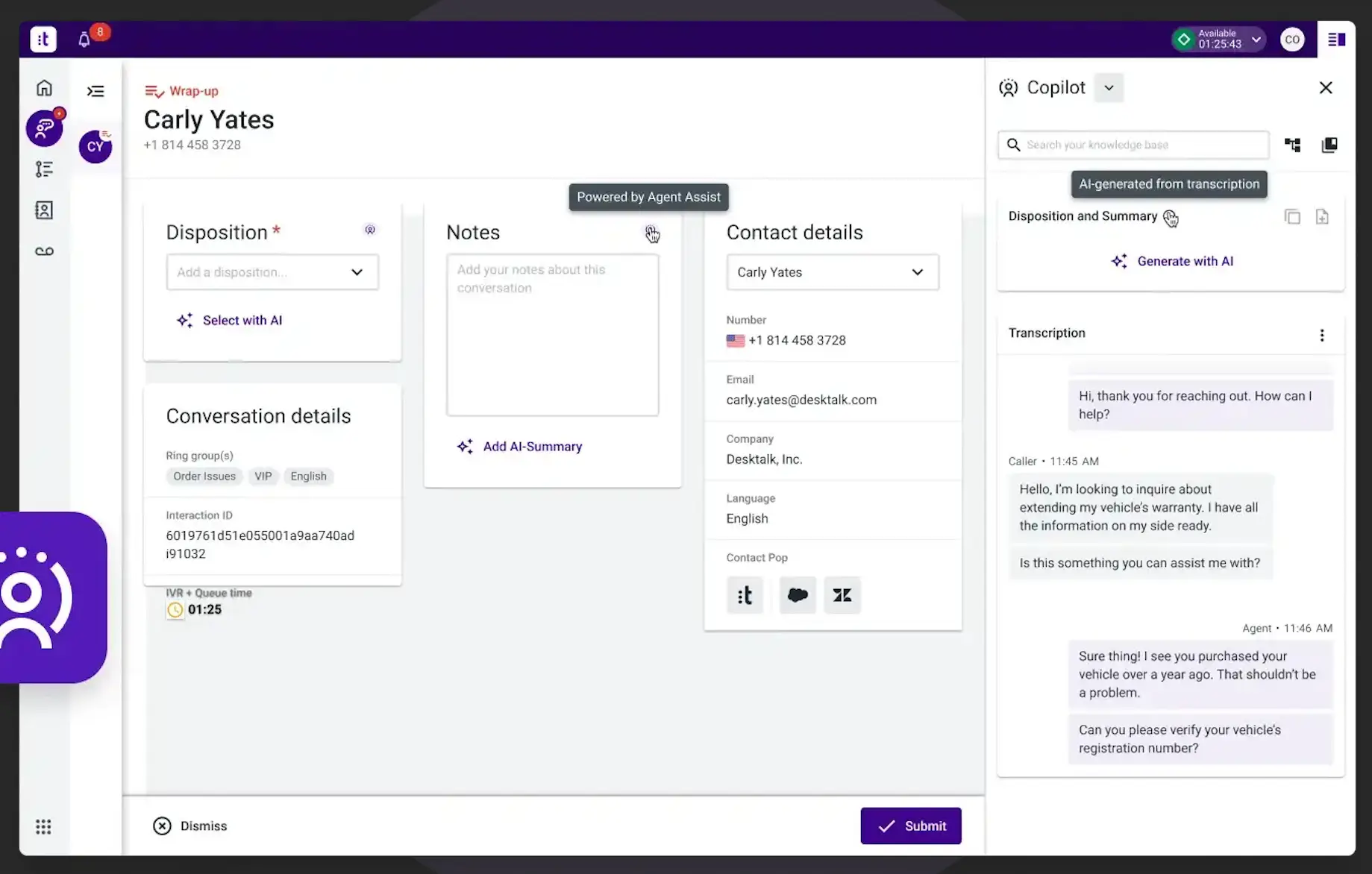The image size is (1372, 874).
Task: Expand the Add a disposition dropdown
Action: point(272,272)
